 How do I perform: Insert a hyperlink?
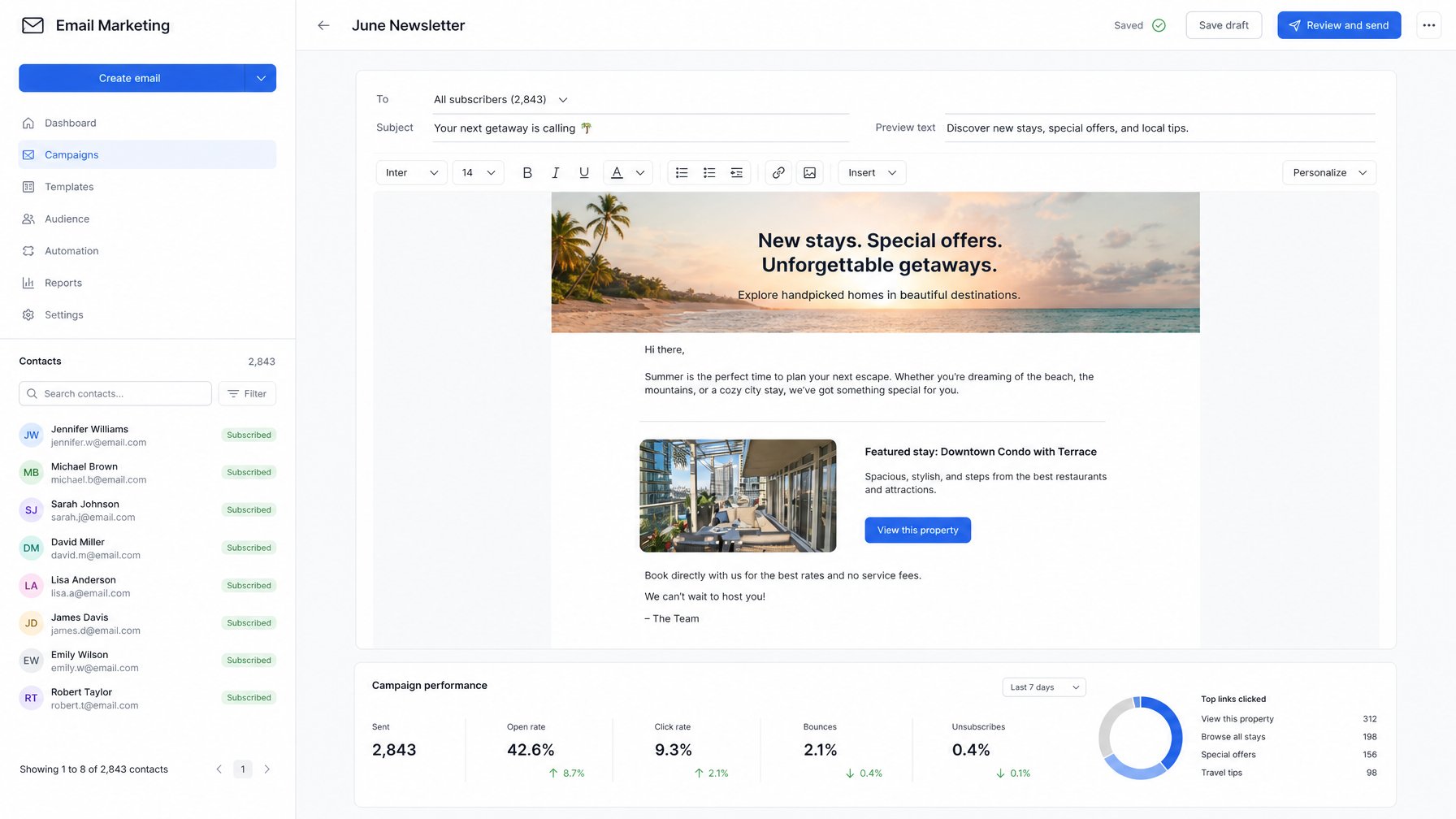(x=778, y=172)
